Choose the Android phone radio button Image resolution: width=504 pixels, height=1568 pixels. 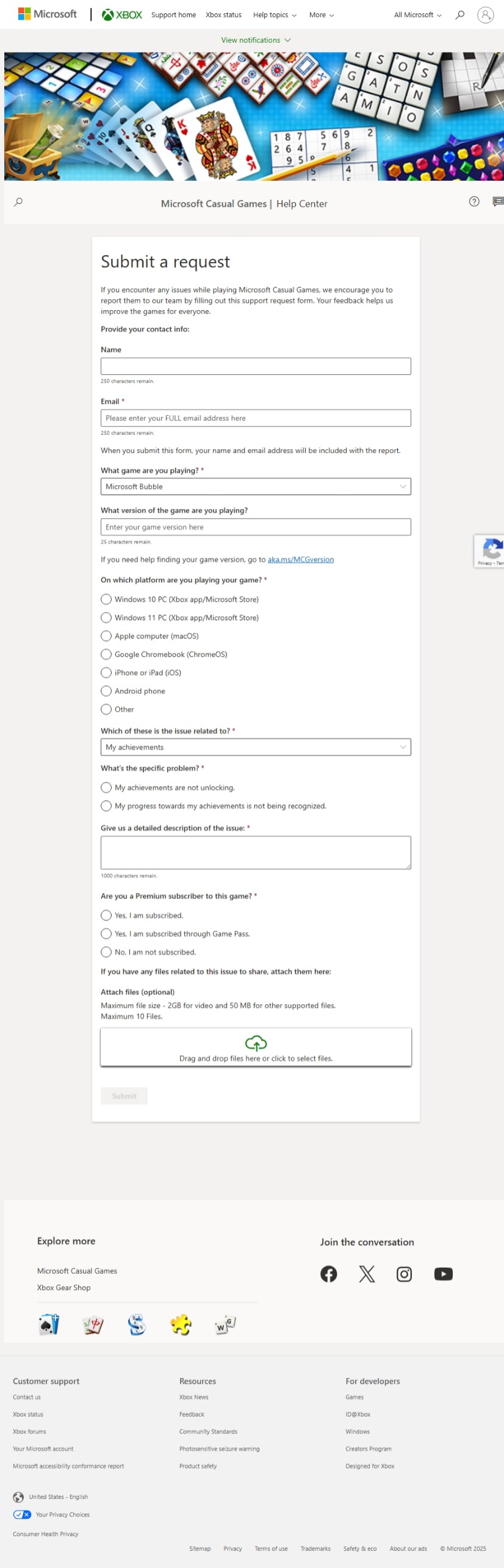click(106, 691)
